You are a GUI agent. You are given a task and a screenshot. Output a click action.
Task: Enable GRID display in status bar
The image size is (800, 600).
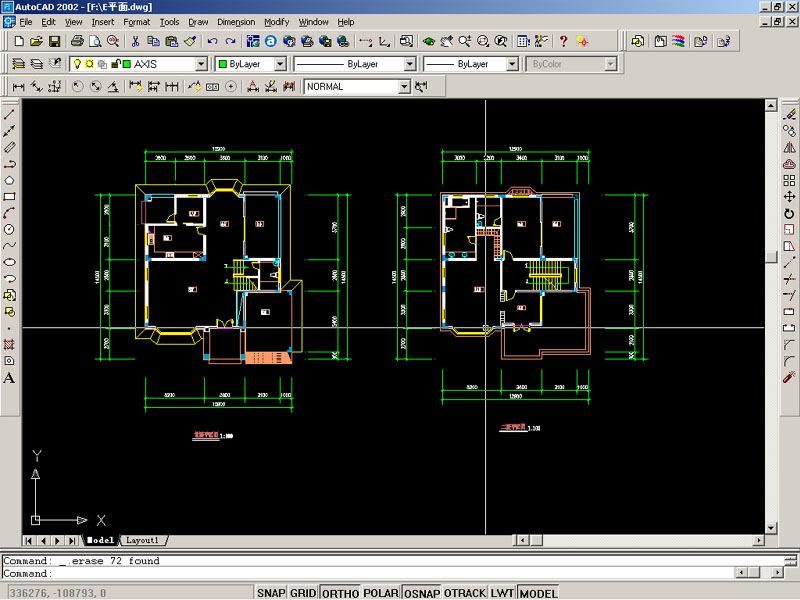point(304,593)
